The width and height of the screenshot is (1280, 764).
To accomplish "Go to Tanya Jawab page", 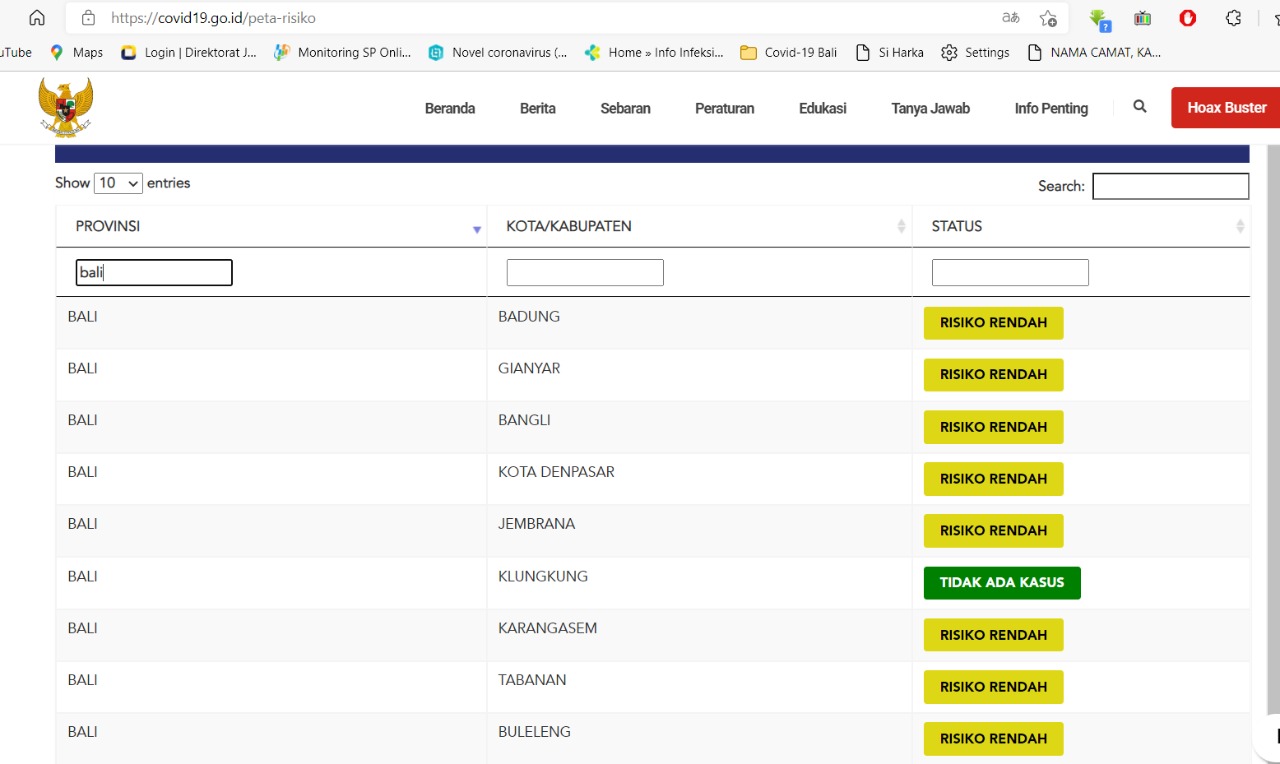I will click(930, 108).
